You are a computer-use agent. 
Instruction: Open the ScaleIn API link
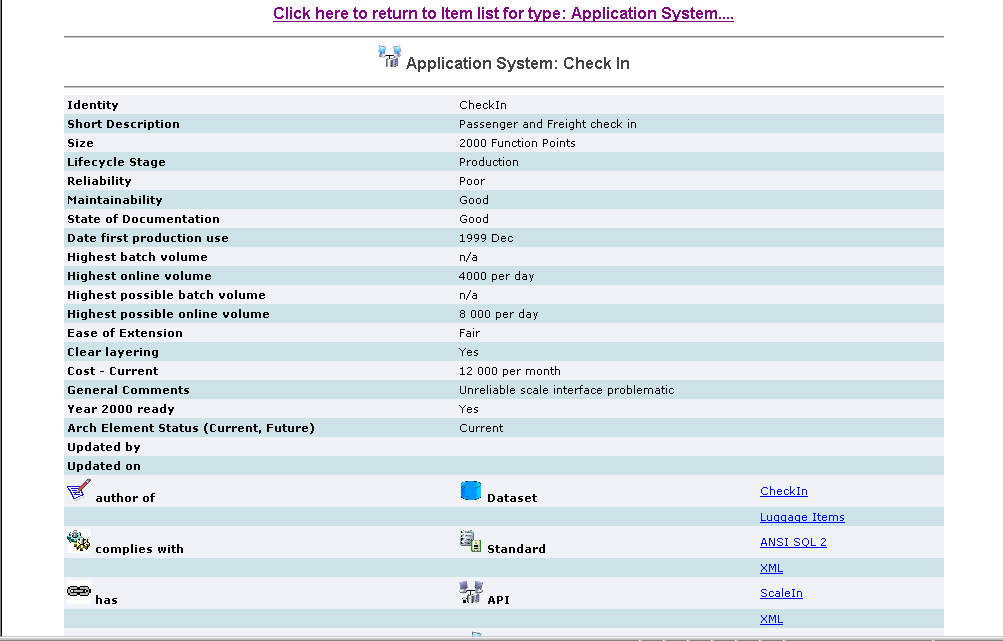tap(781, 593)
